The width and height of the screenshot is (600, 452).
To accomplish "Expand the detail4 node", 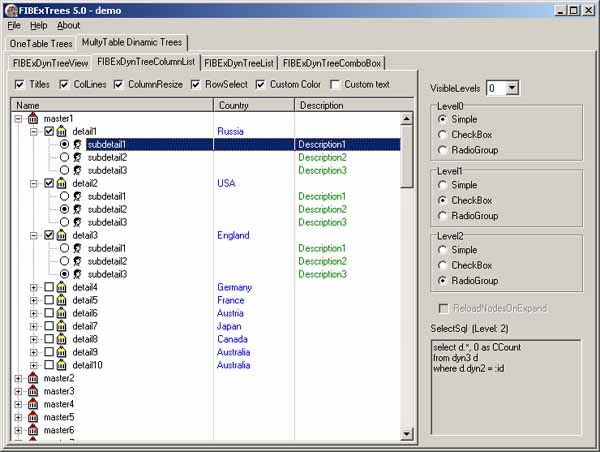I will (x=34, y=288).
